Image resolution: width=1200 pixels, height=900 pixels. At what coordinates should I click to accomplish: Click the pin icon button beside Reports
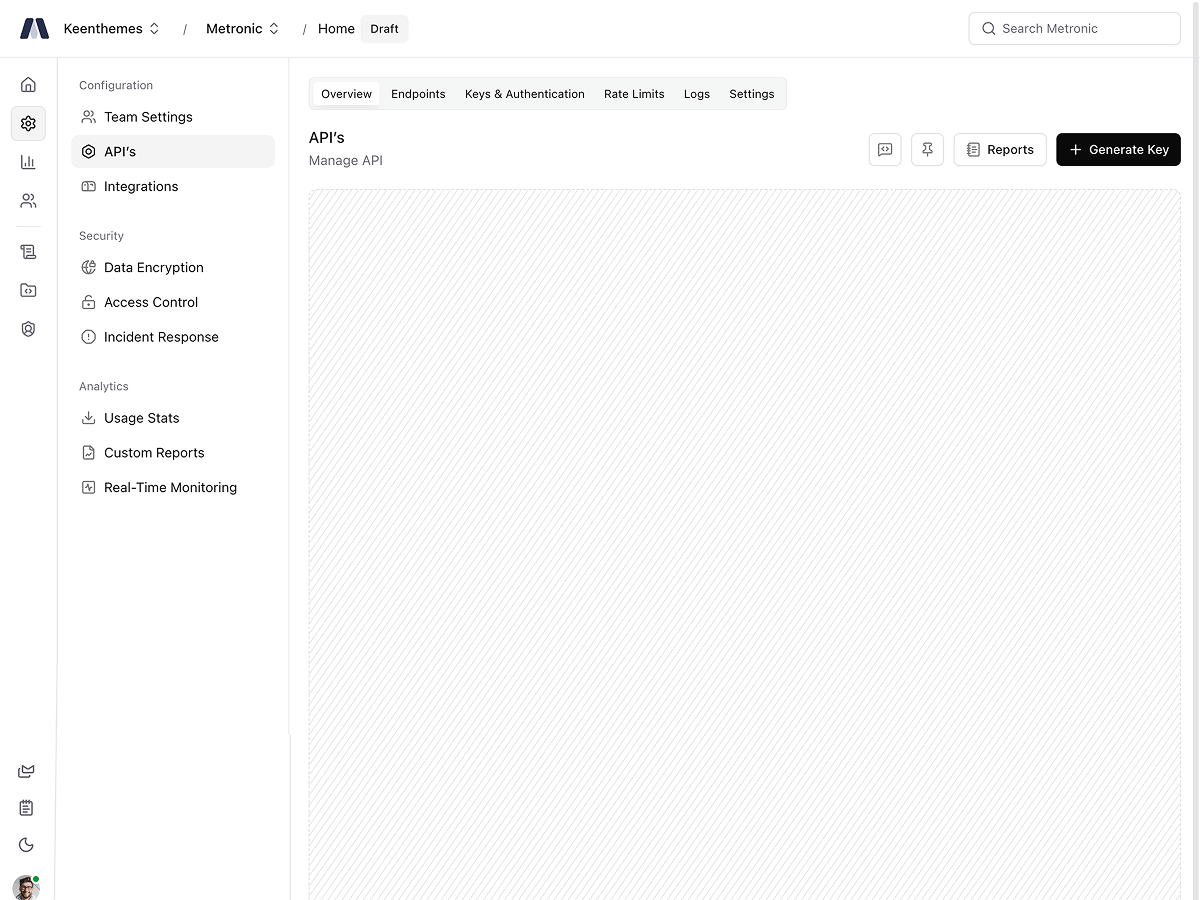point(927,150)
